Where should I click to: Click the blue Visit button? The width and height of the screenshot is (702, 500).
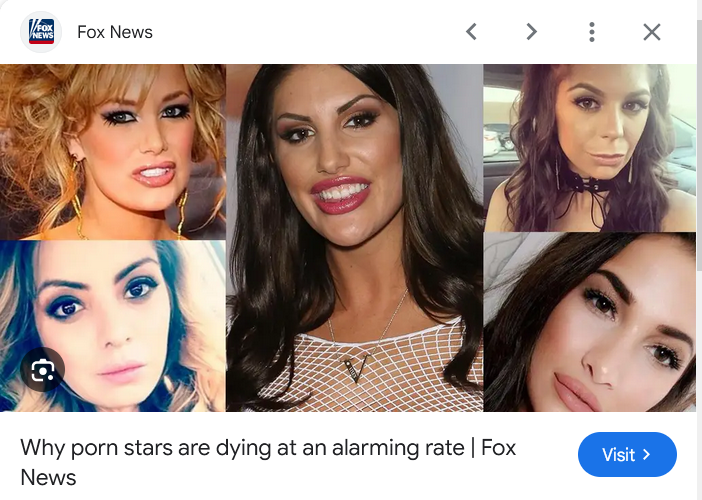627,454
